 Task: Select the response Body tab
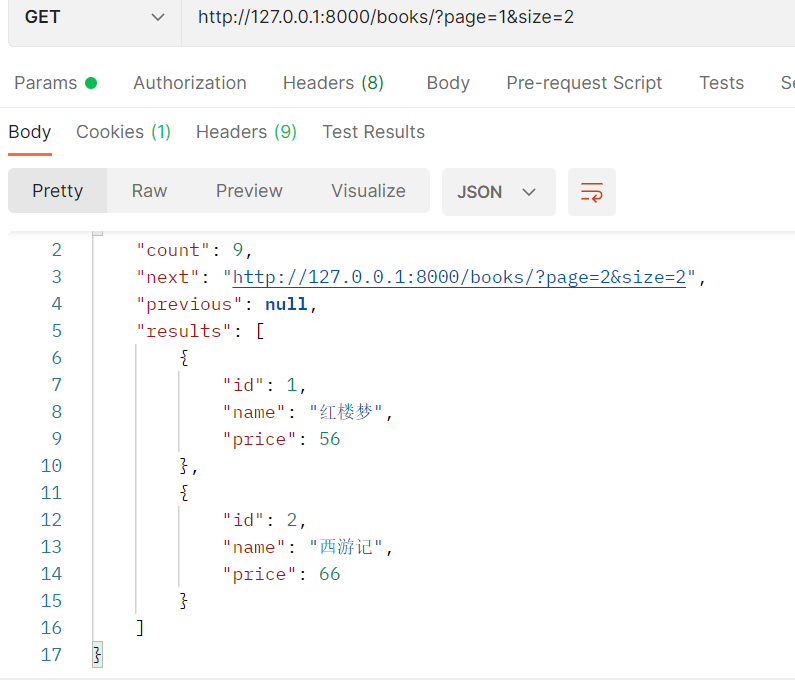pyautogui.click(x=29, y=132)
